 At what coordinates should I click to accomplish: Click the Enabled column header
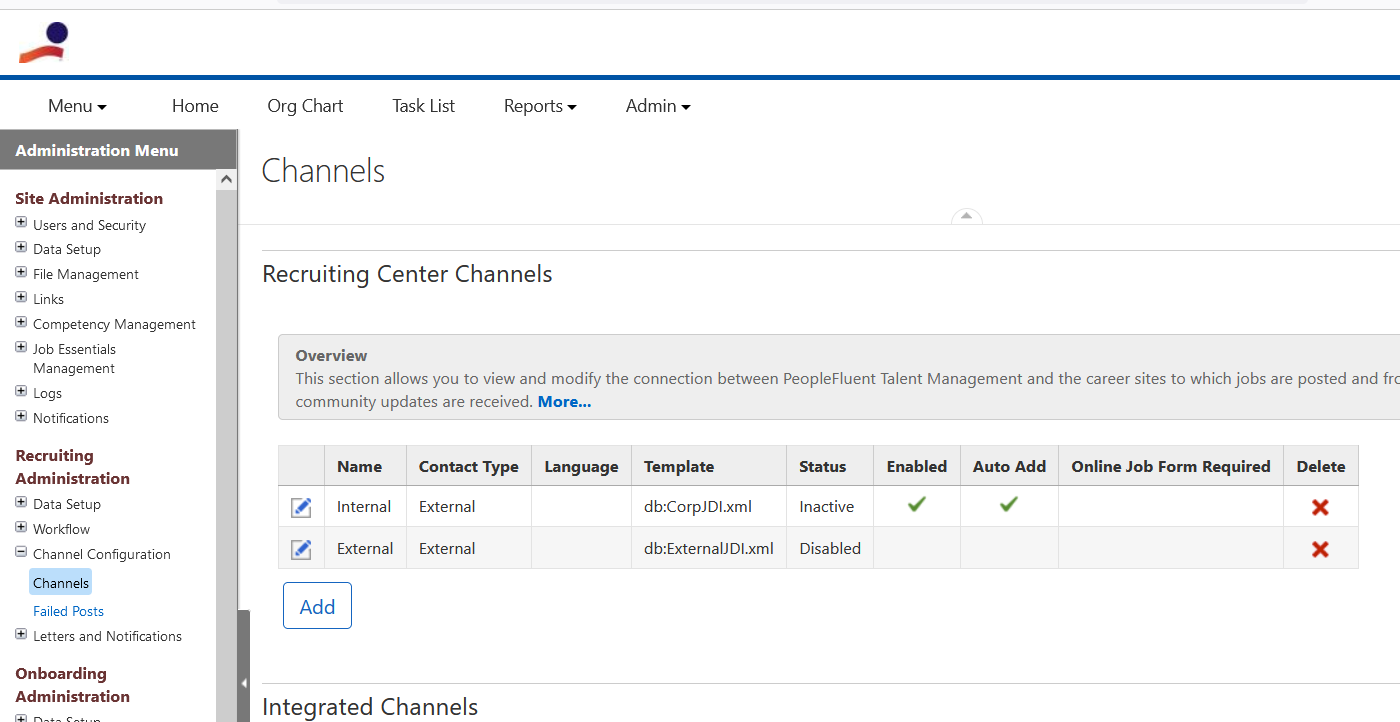point(917,466)
